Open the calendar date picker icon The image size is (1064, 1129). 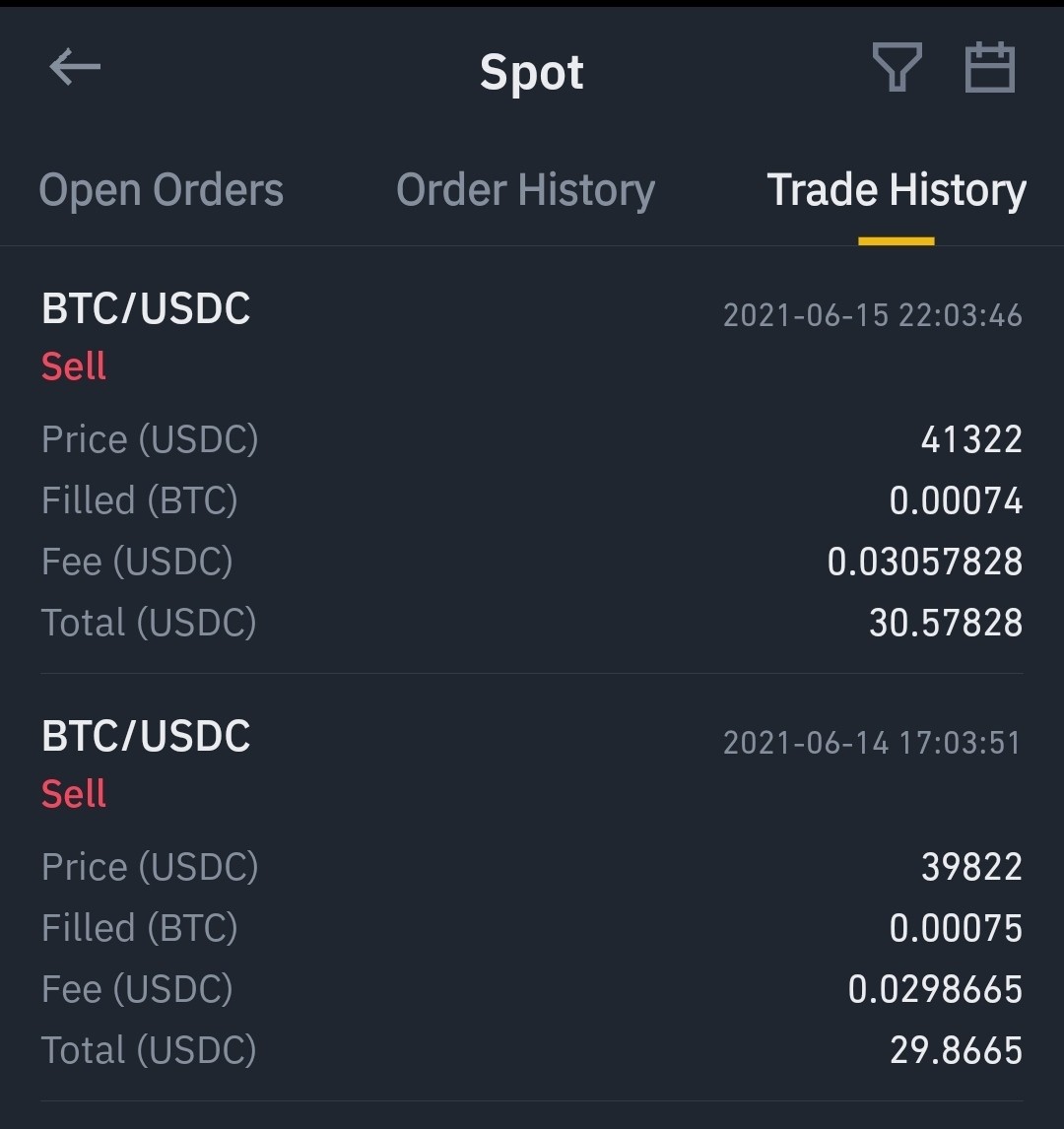click(990, 67)
